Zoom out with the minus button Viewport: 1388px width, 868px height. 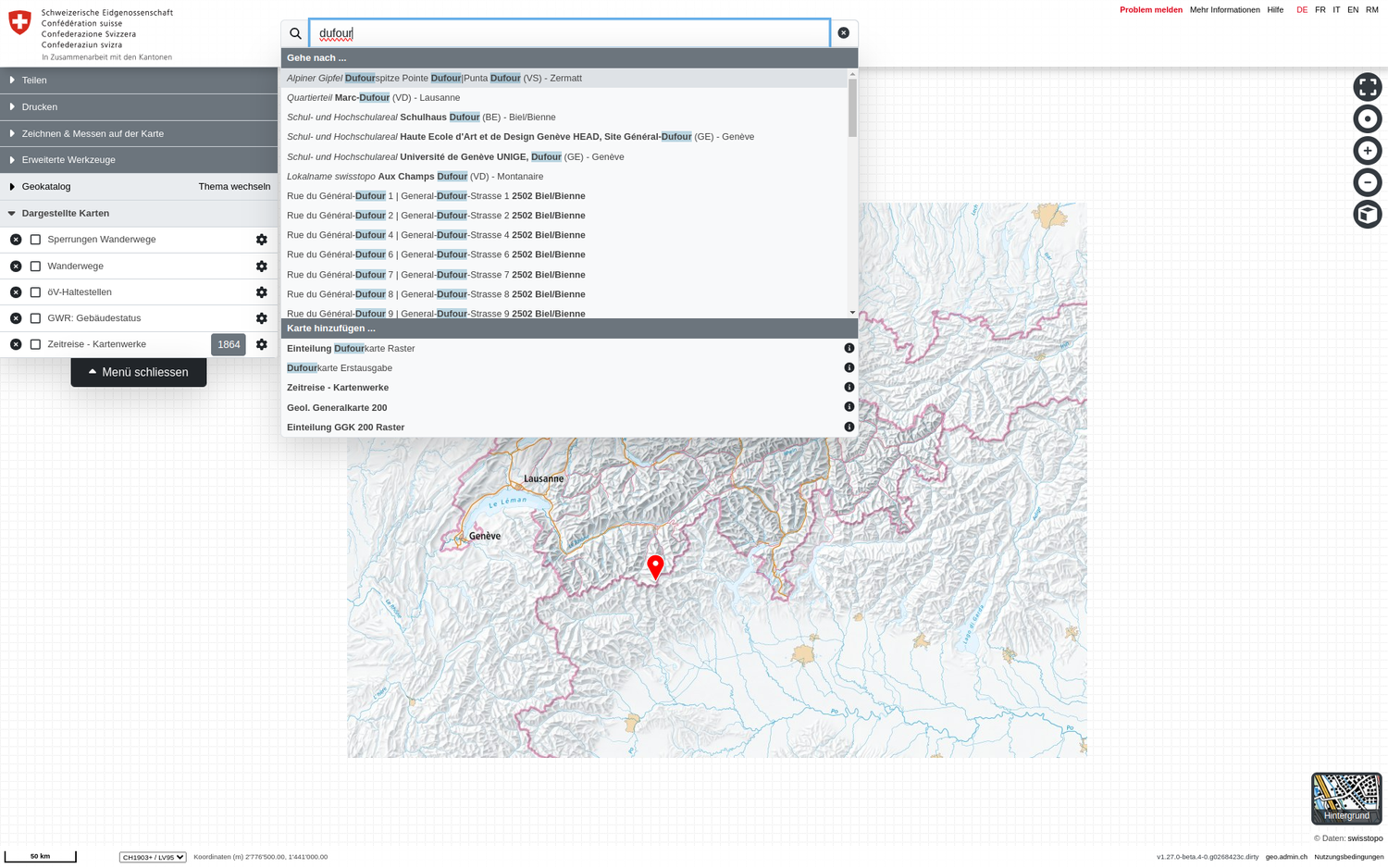(x=1367, y=182)
